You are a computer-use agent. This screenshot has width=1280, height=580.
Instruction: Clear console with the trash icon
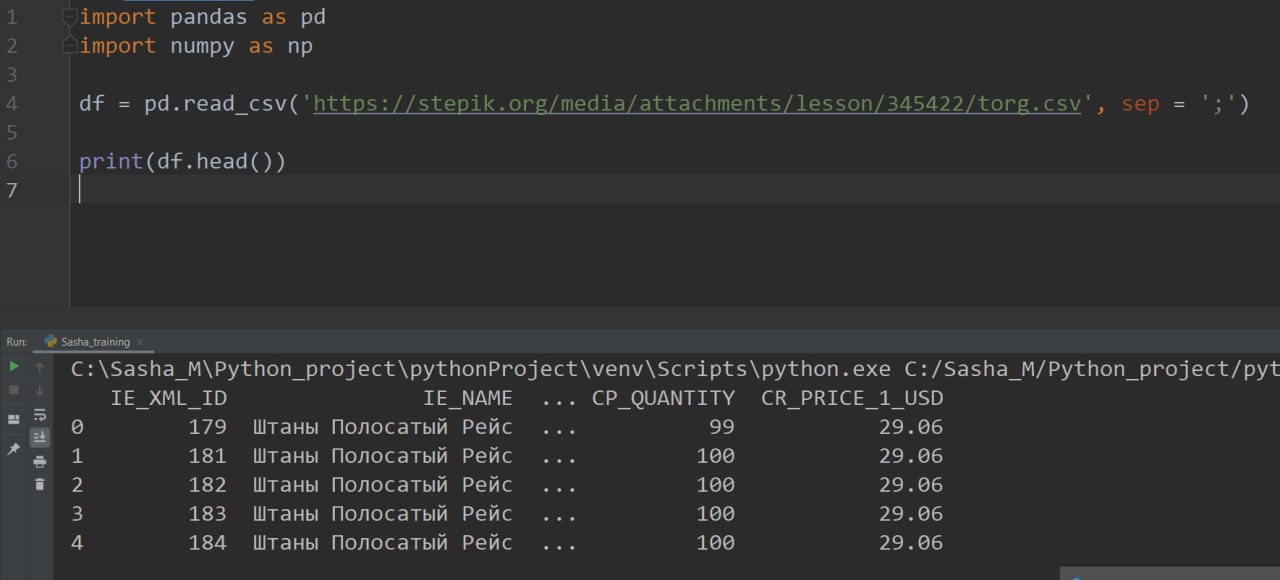[40, 484]
